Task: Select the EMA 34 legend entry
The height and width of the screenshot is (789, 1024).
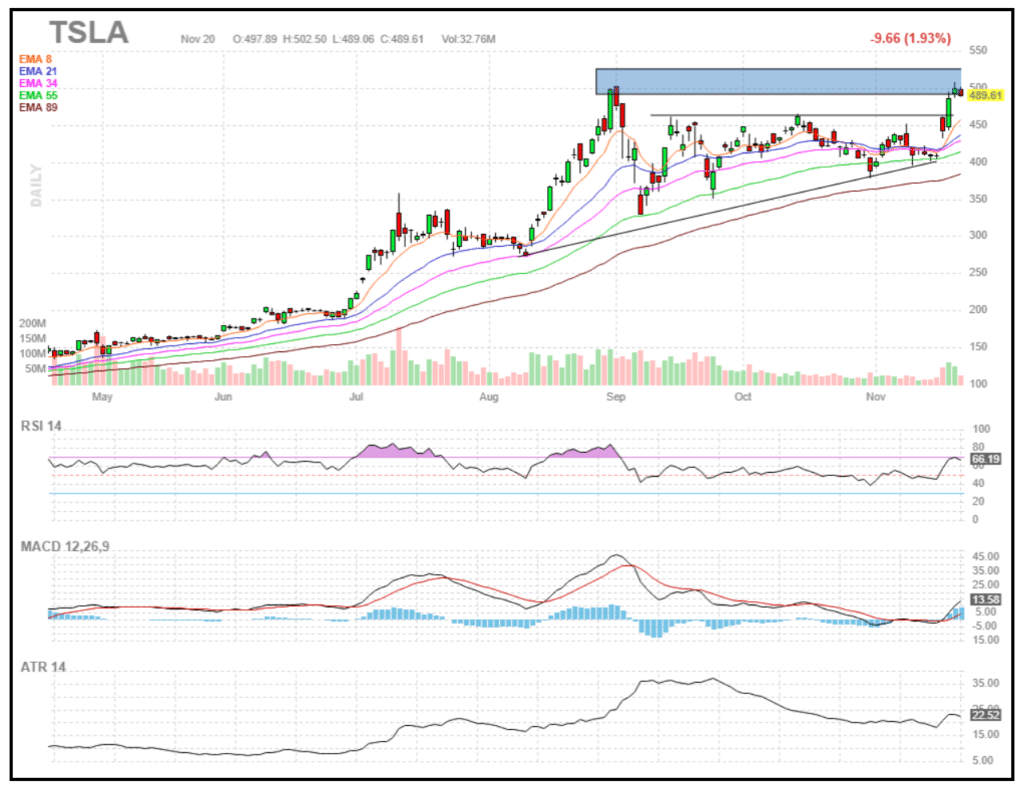Action: point(38,83)
